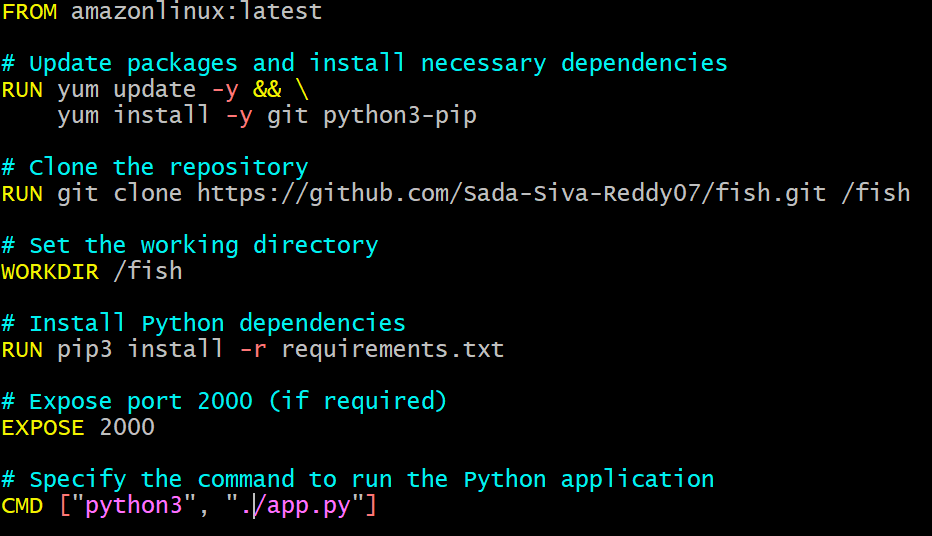
Task: Click the comment 'Update packages and install necessary dependencies'
Action: click(x=364, y=64)
